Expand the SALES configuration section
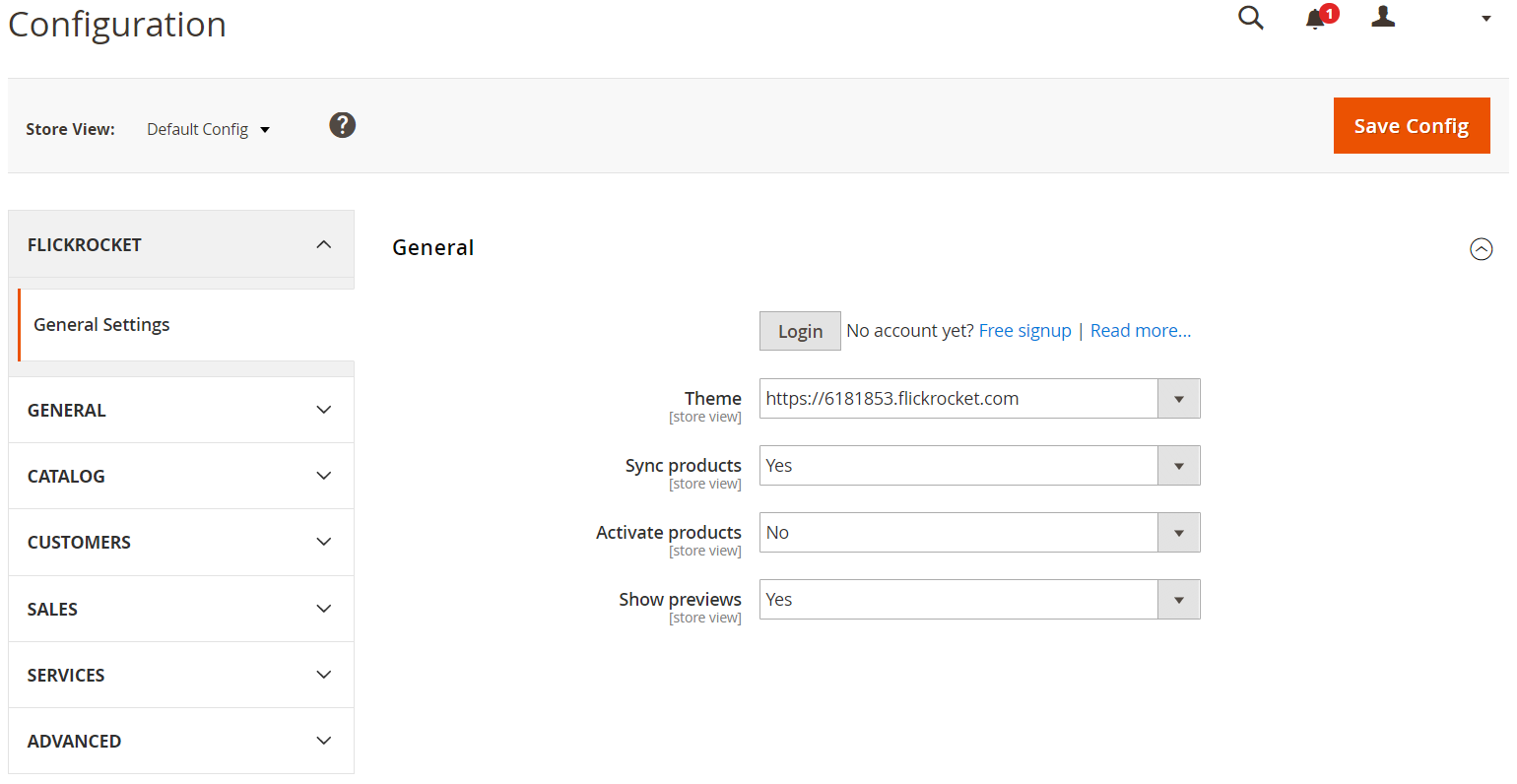 (181, 609)
